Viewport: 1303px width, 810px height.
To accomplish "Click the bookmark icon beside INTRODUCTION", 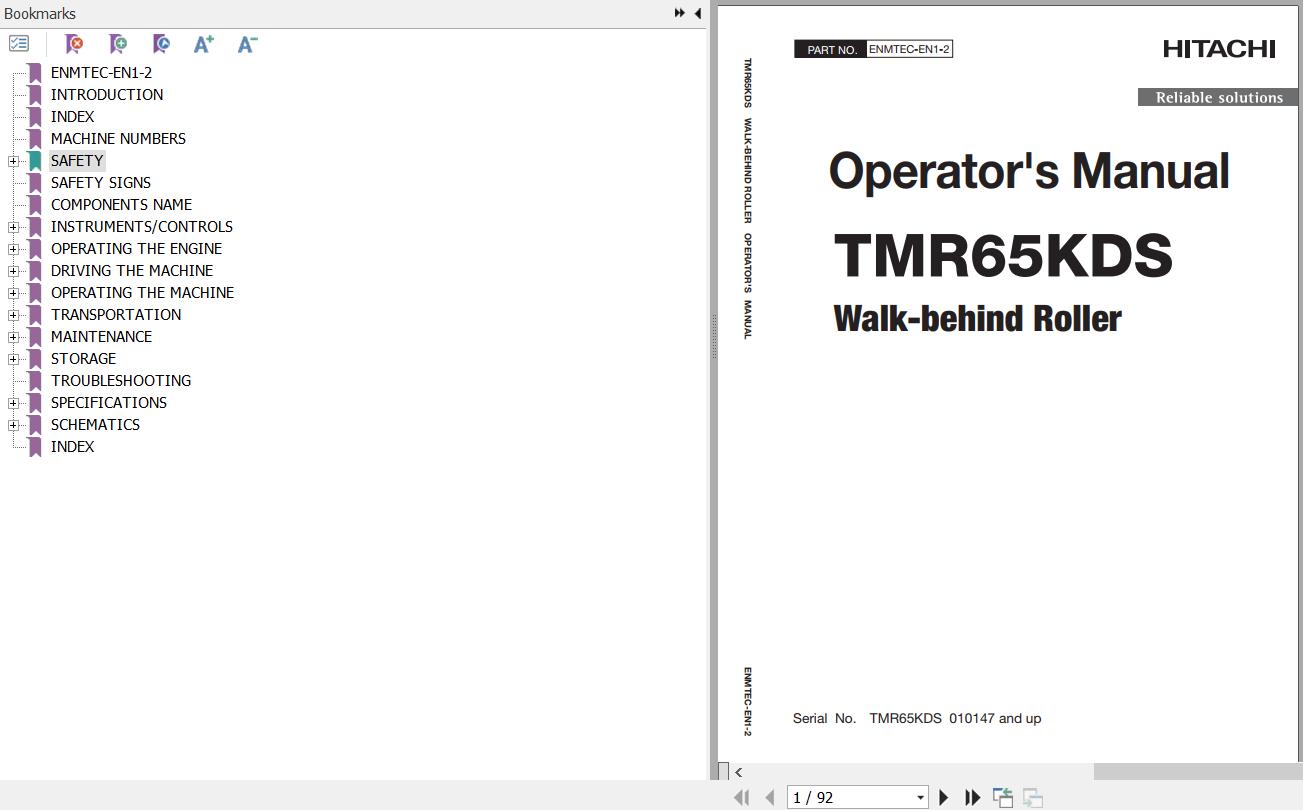I will tap(35, 95).
